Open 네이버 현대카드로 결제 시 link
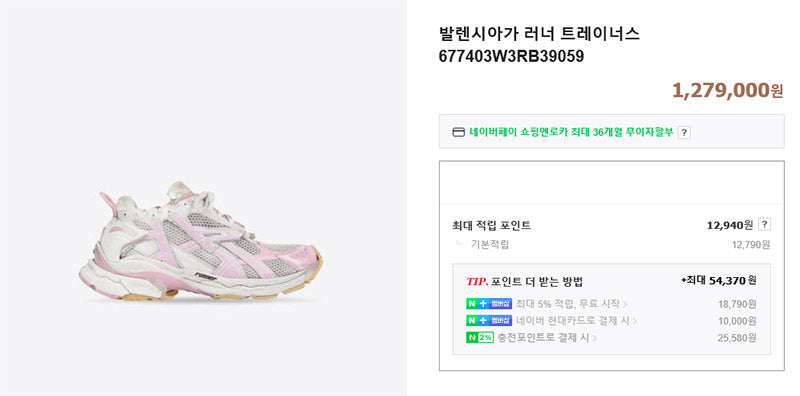 coord(576,321)
